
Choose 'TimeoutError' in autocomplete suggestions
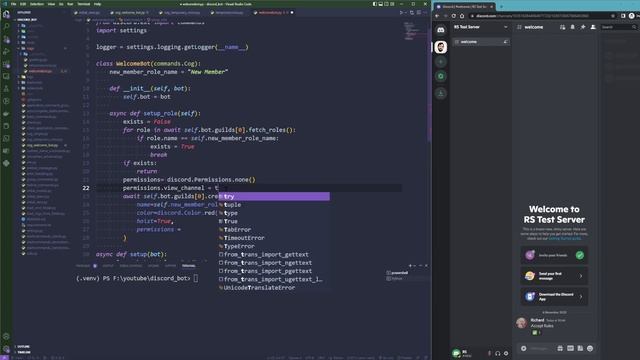pyautogui.click(x=274, y=238)
